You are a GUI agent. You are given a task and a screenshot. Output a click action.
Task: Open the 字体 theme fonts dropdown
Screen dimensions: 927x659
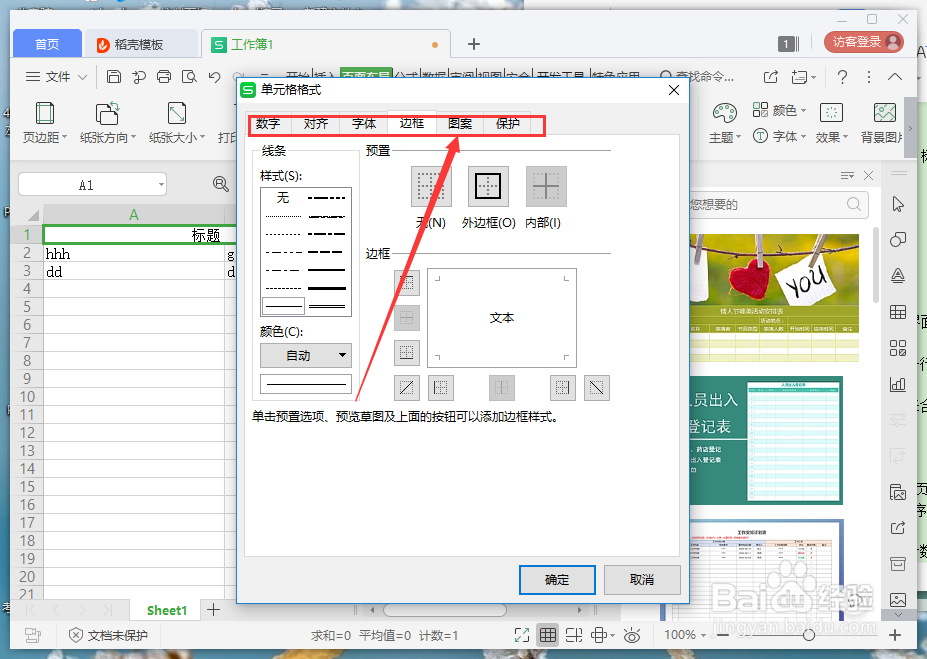780,137
